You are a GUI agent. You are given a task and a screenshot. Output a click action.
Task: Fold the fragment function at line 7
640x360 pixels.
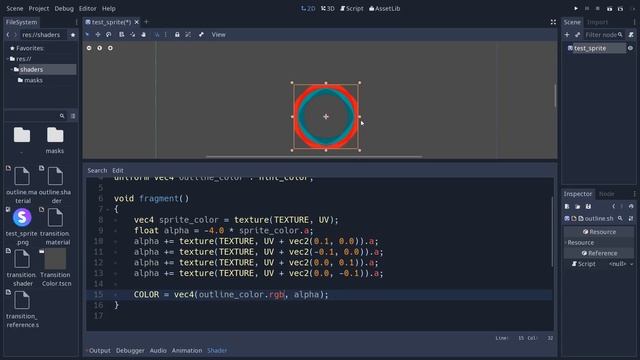pyautogui.click(x=108, y=209)
